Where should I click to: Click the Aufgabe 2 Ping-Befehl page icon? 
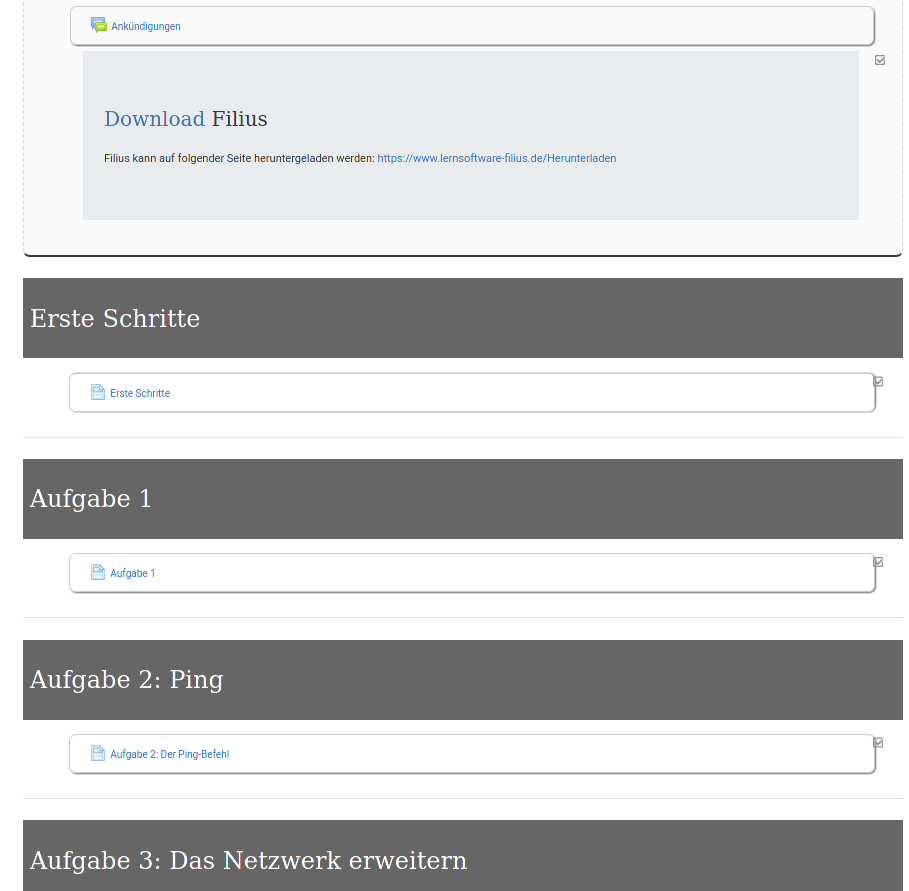pos(98,753)
